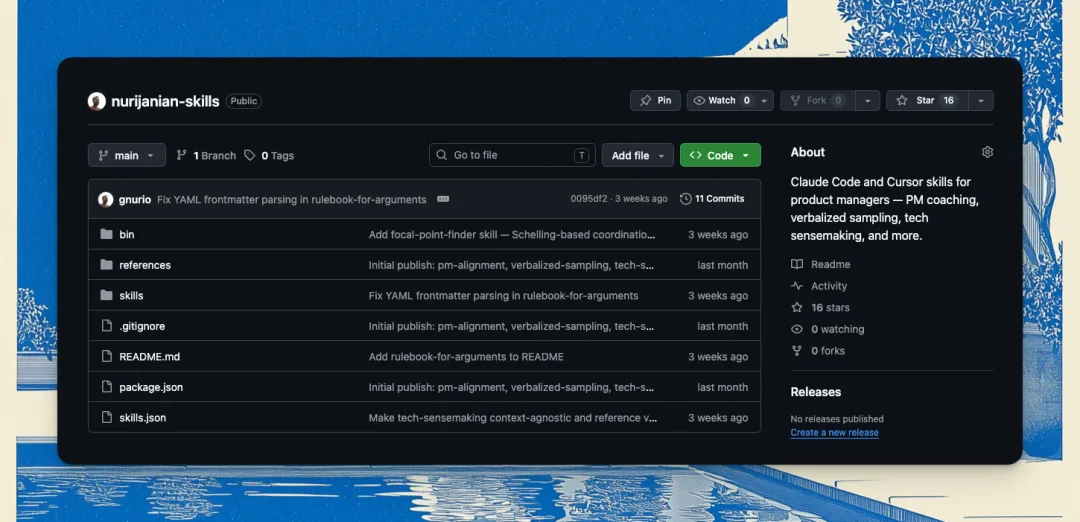The image size is (1080, 522).
Task: Open the 1 Branch link
Action: click(x=206, y=156)
